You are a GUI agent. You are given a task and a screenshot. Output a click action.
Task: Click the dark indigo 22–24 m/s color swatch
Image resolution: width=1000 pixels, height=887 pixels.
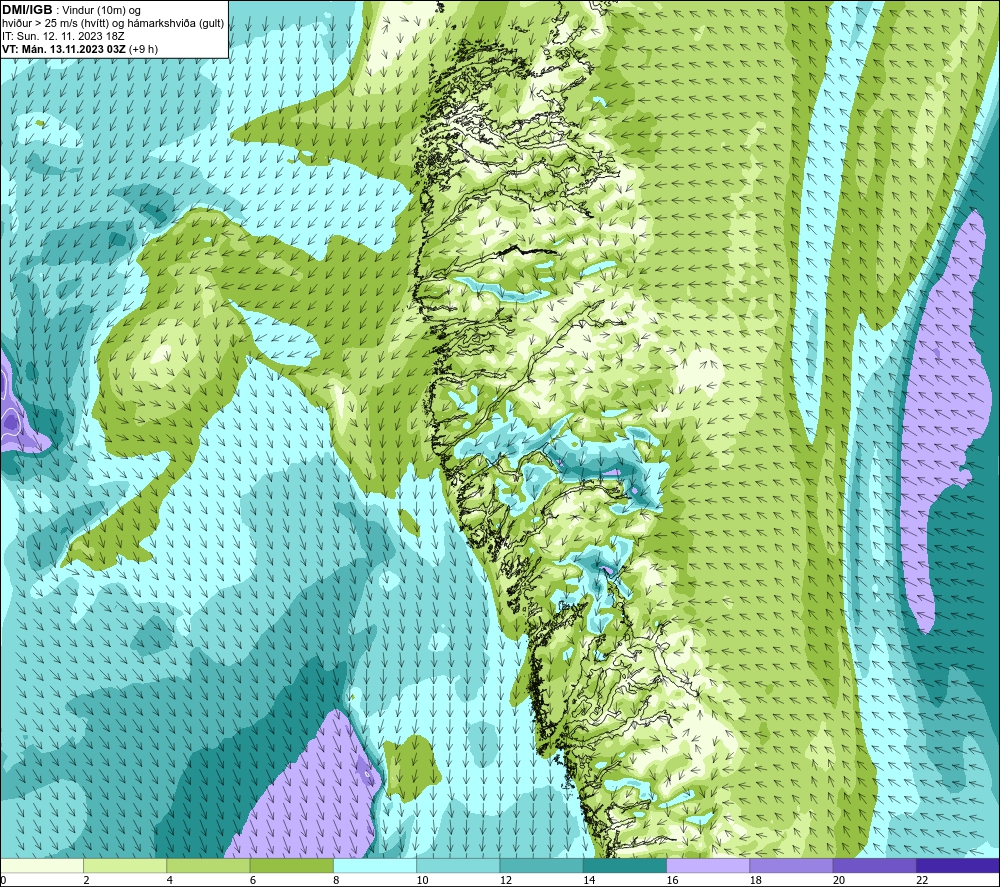pyautogui.click(x=958, y=866)
